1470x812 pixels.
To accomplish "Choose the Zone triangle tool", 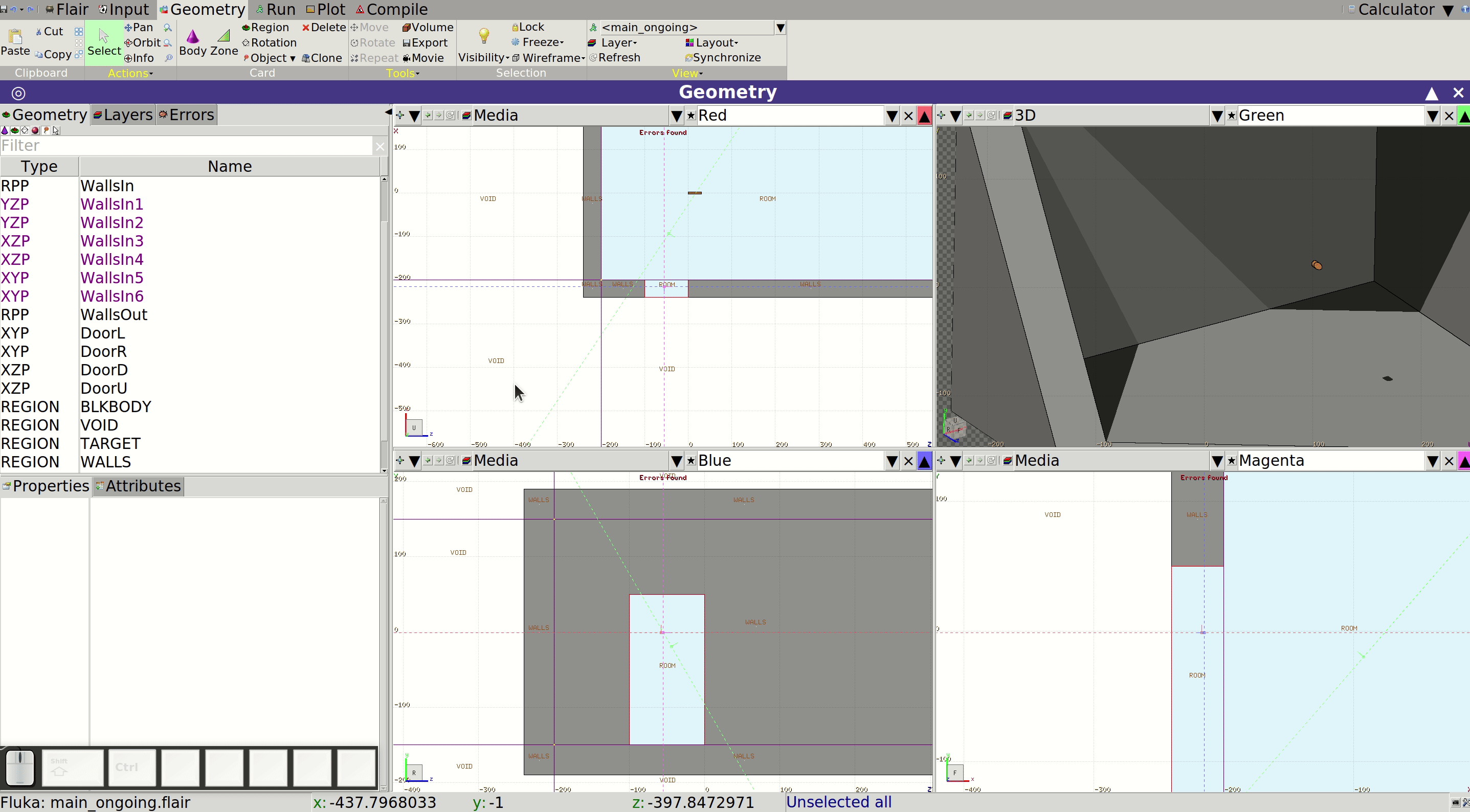I will tap(224, 42).
